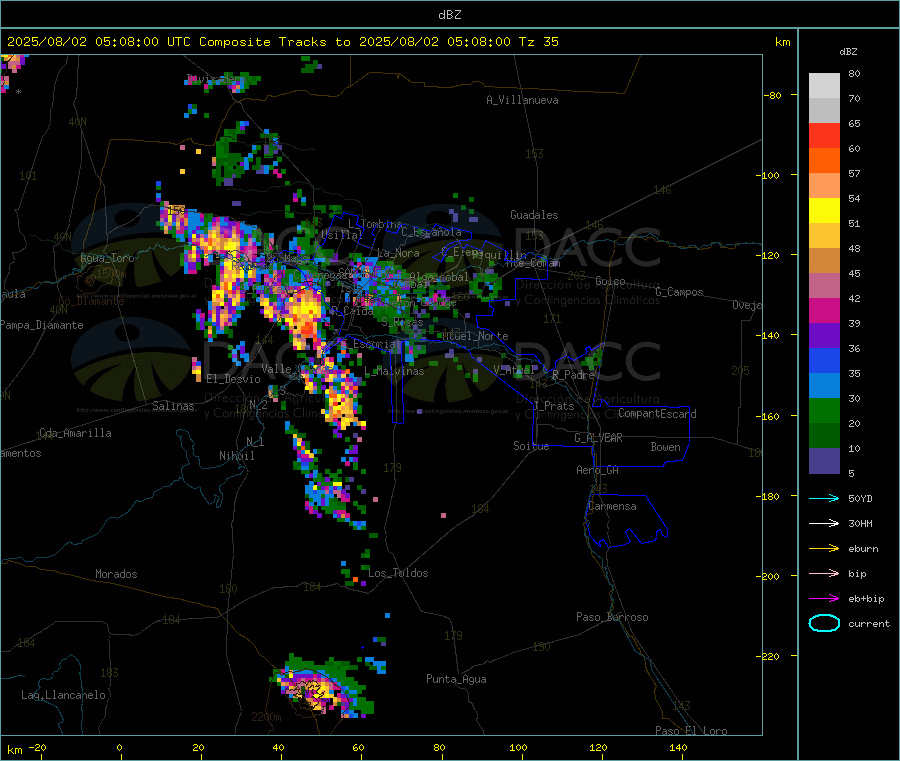Click the dBZ title at top

(x=449, y=15)
